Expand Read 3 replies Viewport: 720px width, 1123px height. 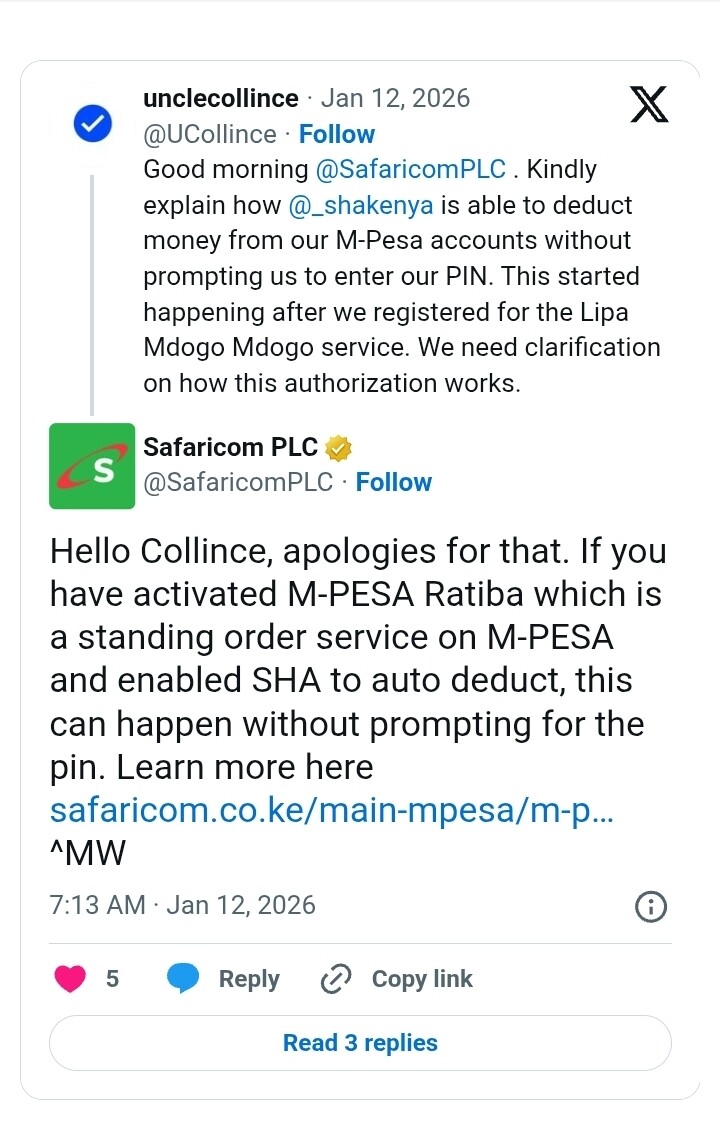(360, 1043)
